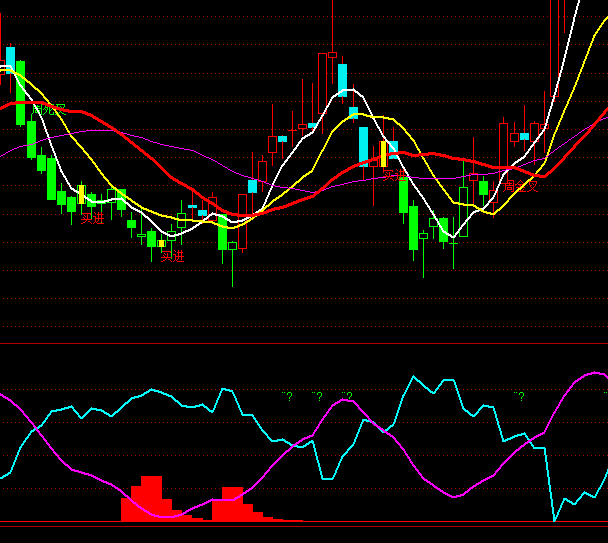Click the 周死叉 signal label

[49, 109]
